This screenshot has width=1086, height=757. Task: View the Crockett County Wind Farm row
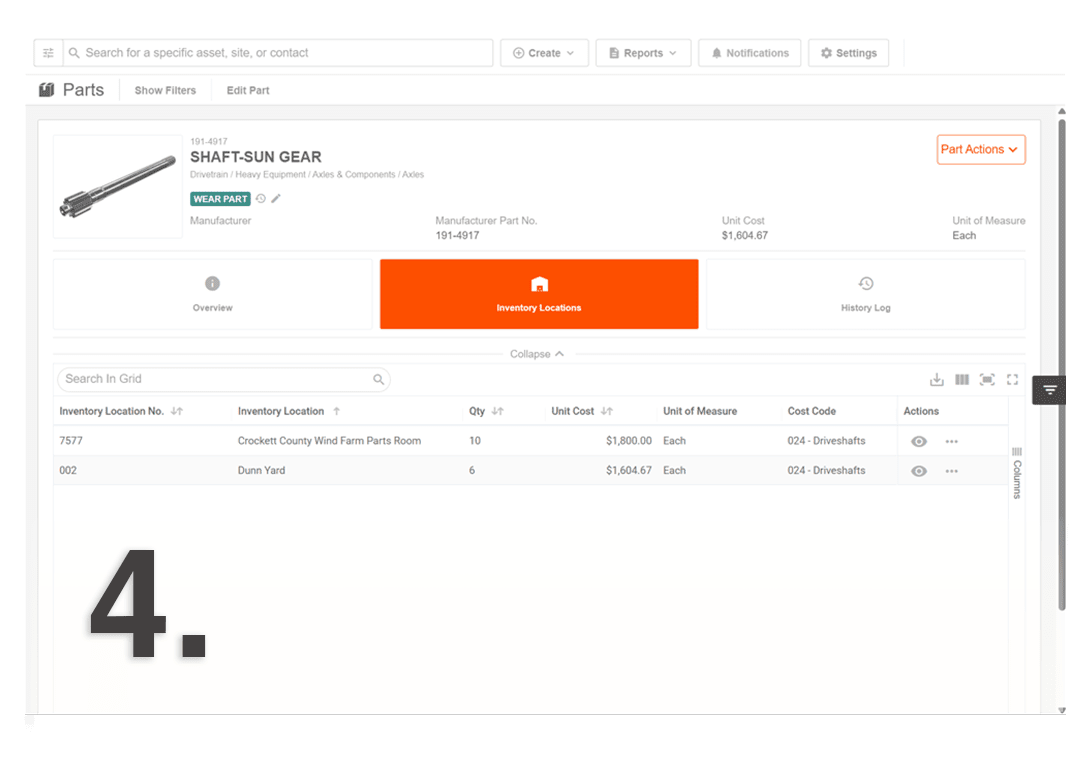[x=919, y=441]
